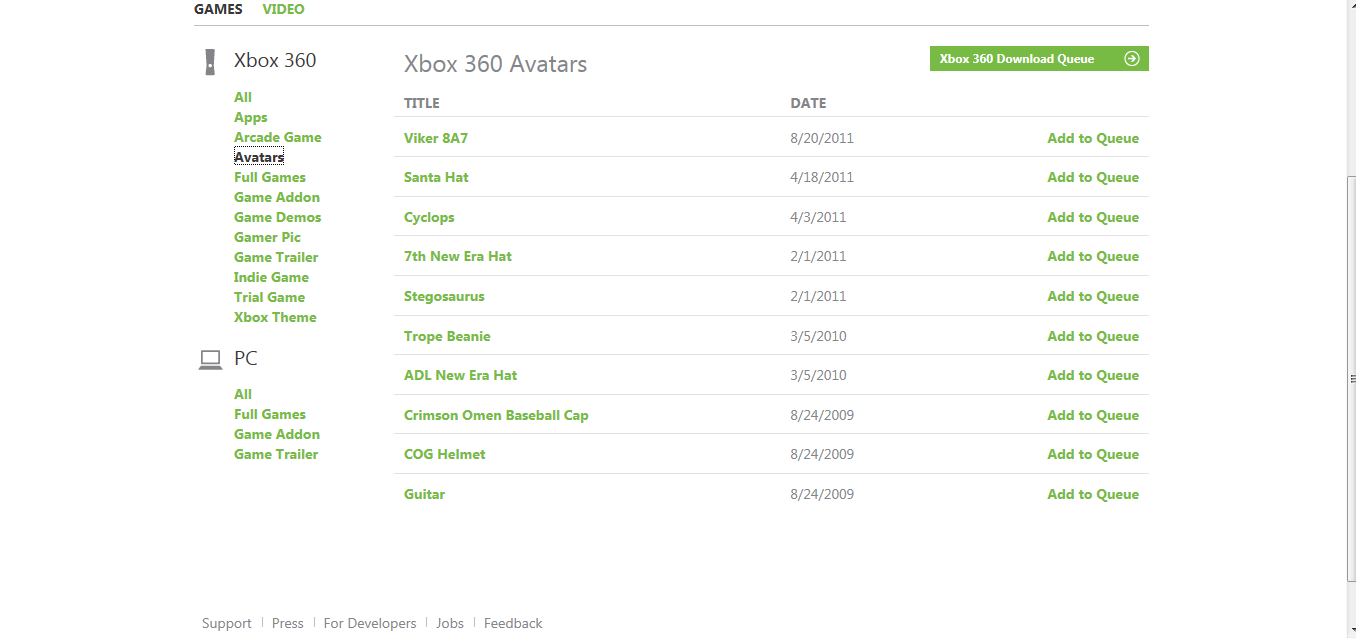Add Guitar to queue
Image resolution: width=1356 pixels, height=638 pixels.
coord(1093,494)
